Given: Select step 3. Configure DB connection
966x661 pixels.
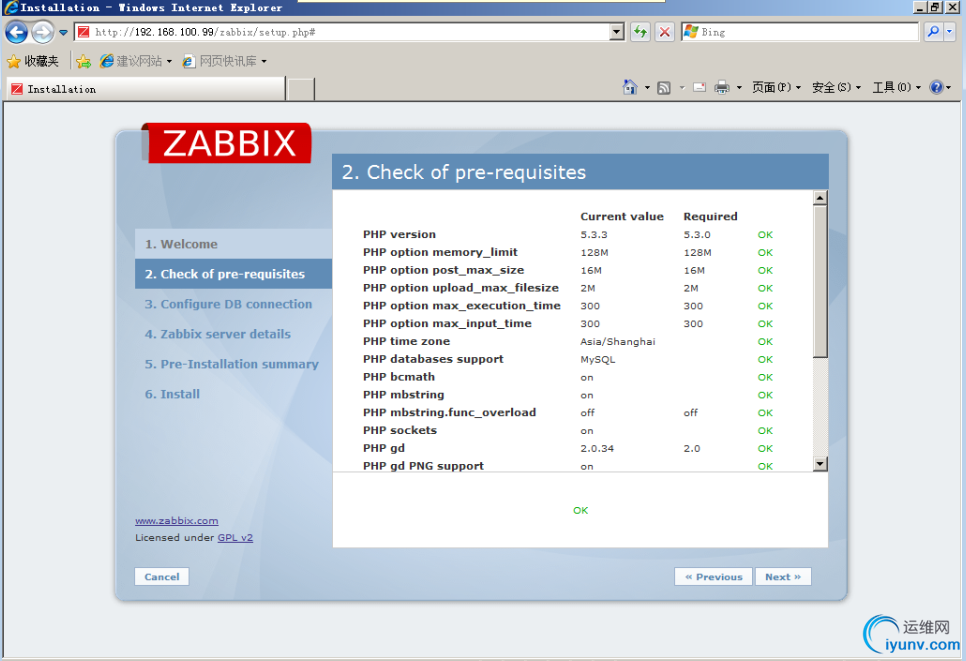Looking at the screenshot, I should coord(229,304).
